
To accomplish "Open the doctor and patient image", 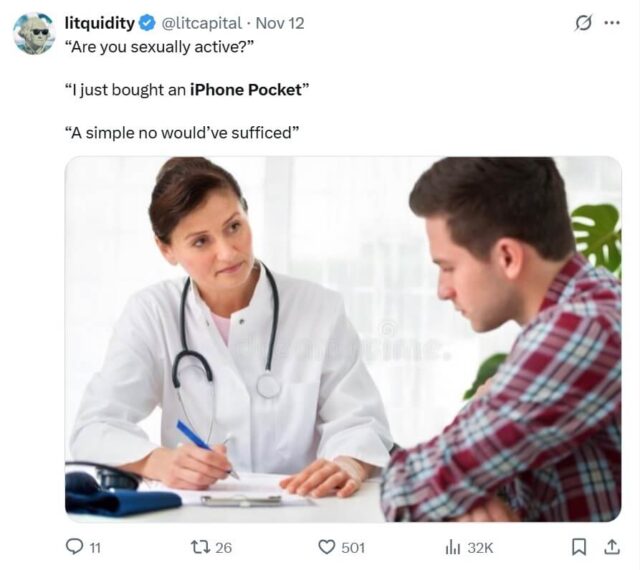I will pos(343,339).
